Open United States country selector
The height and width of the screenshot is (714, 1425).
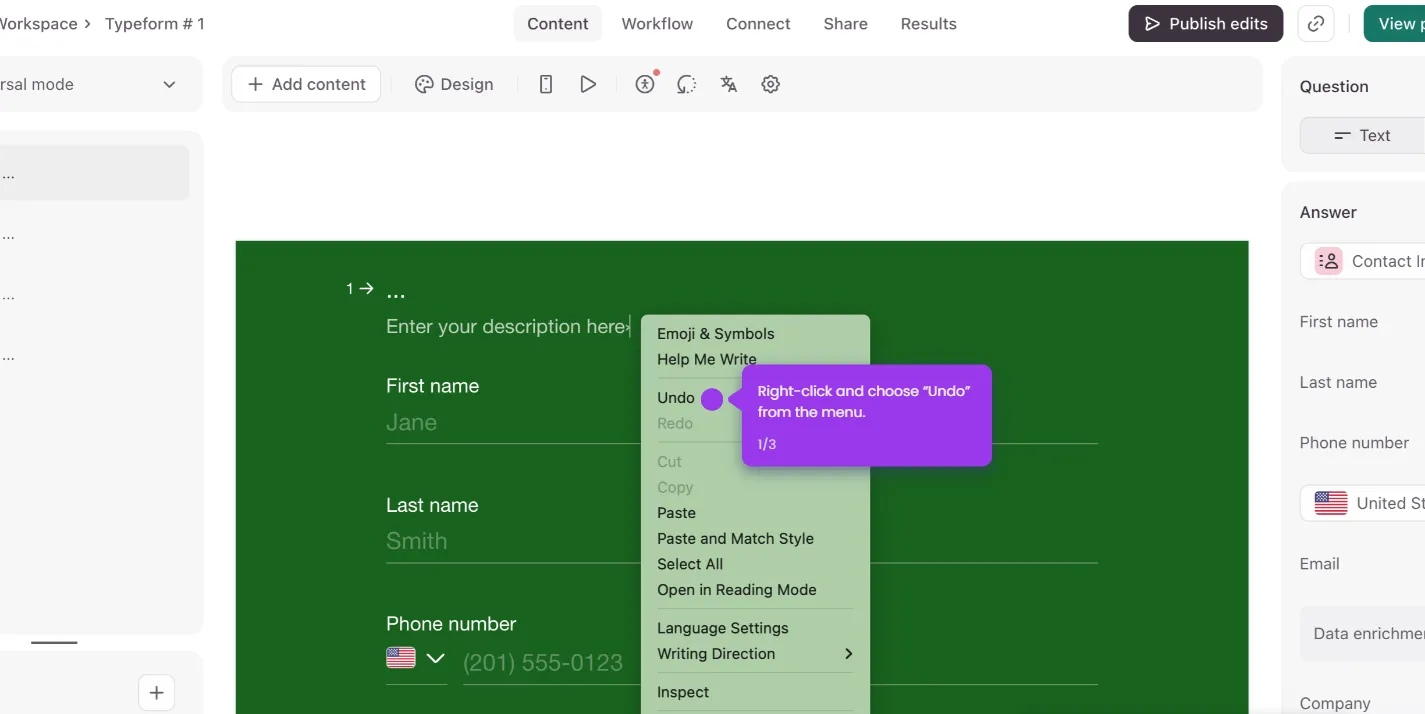1362,503
